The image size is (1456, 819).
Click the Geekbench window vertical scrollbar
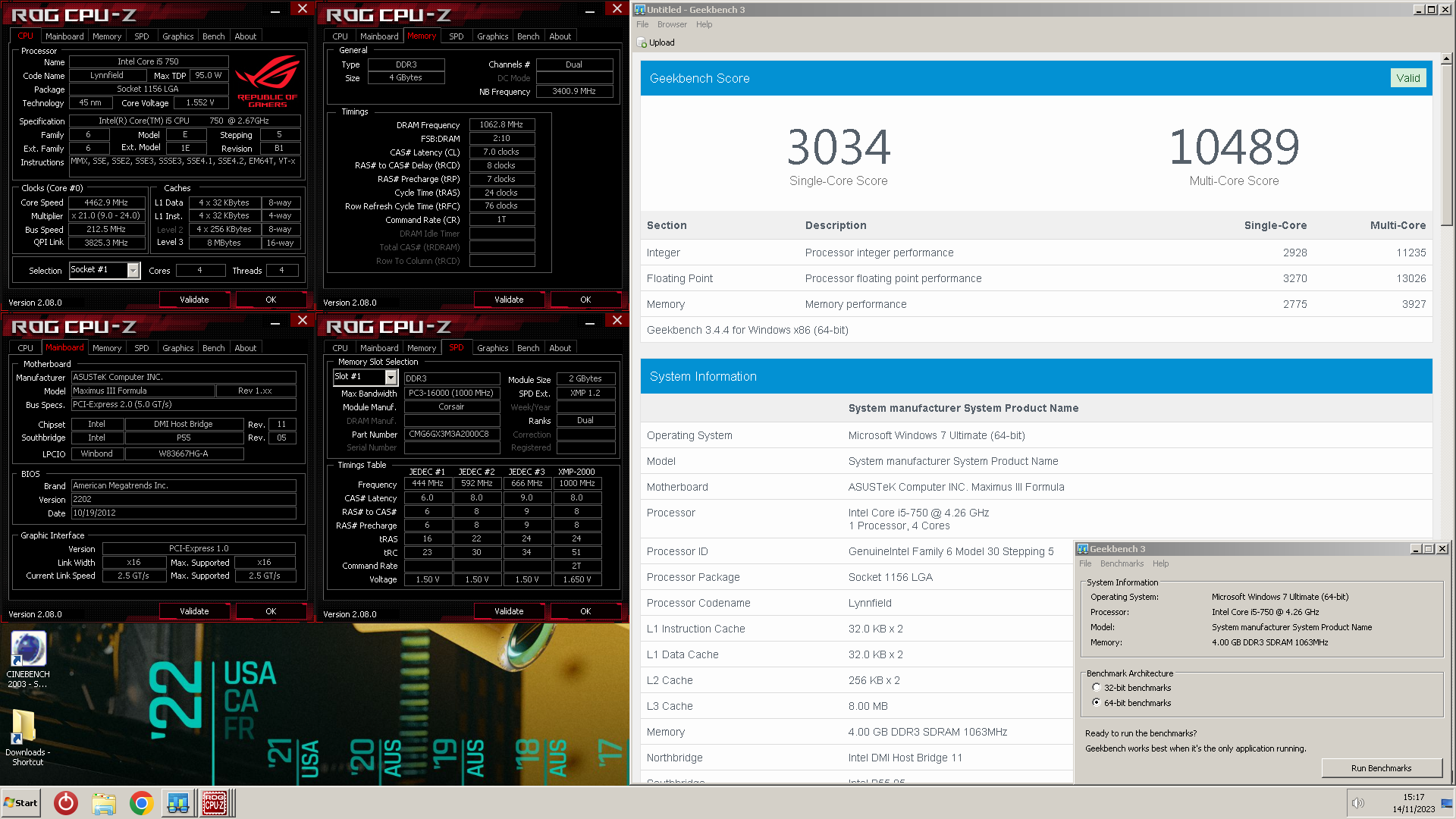click(x=1446, y=144)
